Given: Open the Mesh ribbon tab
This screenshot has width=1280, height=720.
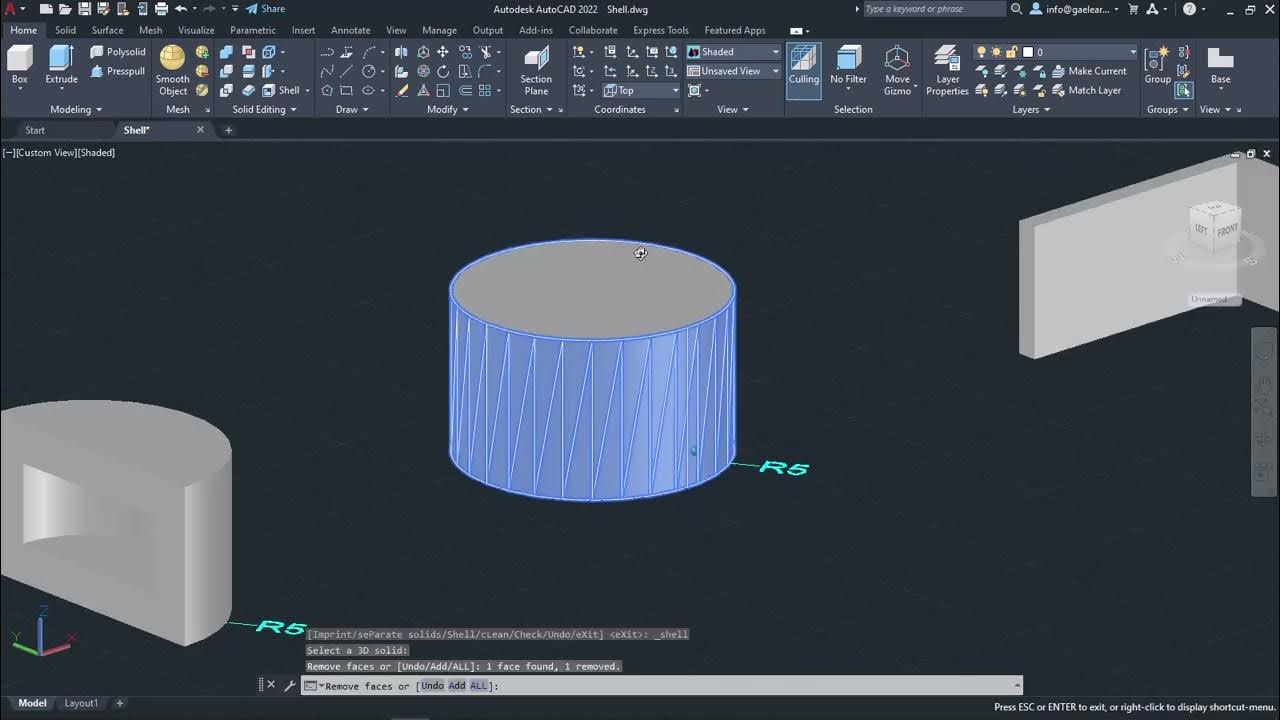Looking at the screenshot, I should [x=150, y=30].
